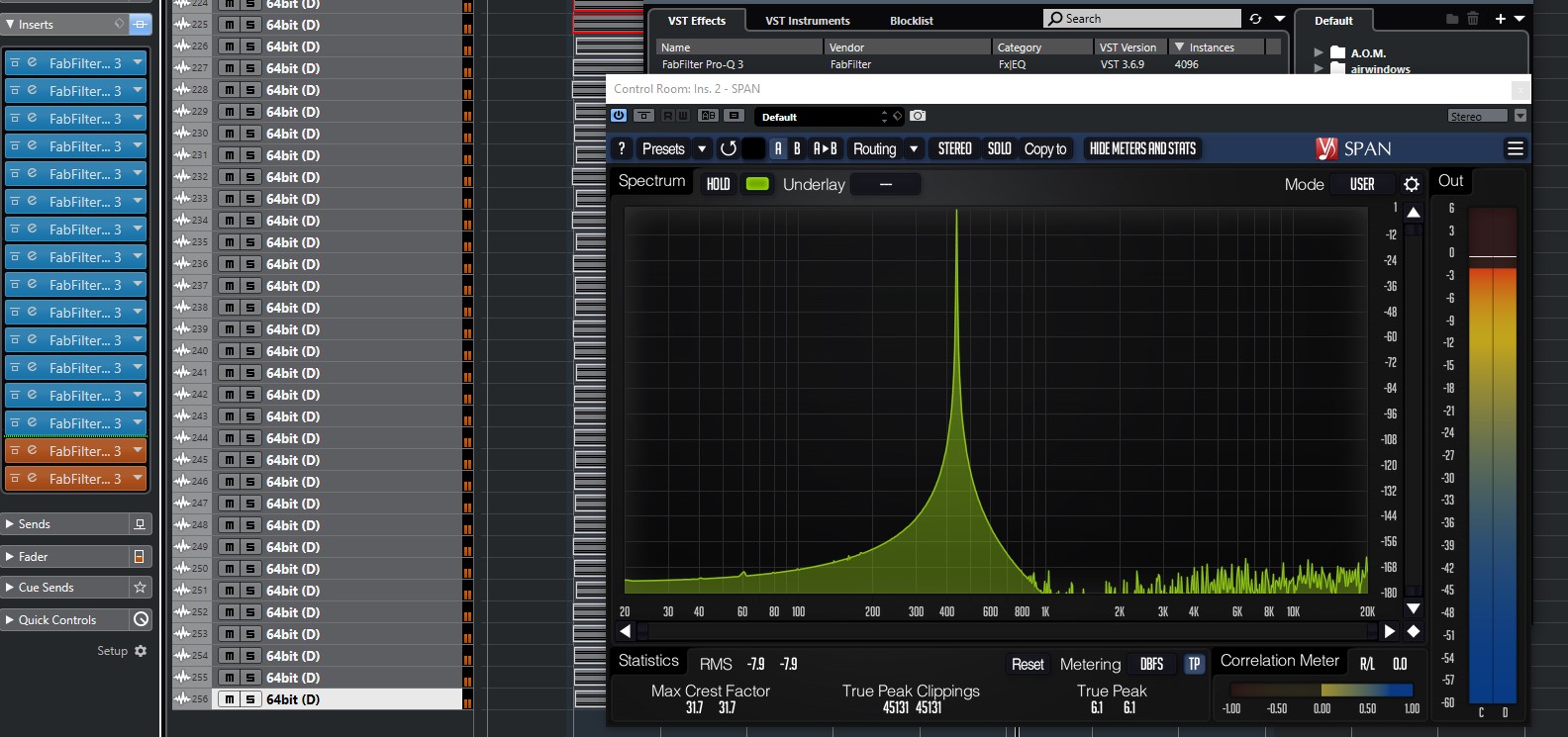Click the Quick Controls circle icon
Image resolution: width=1568 pixels, height=737 pixels.
pos(141,619)
